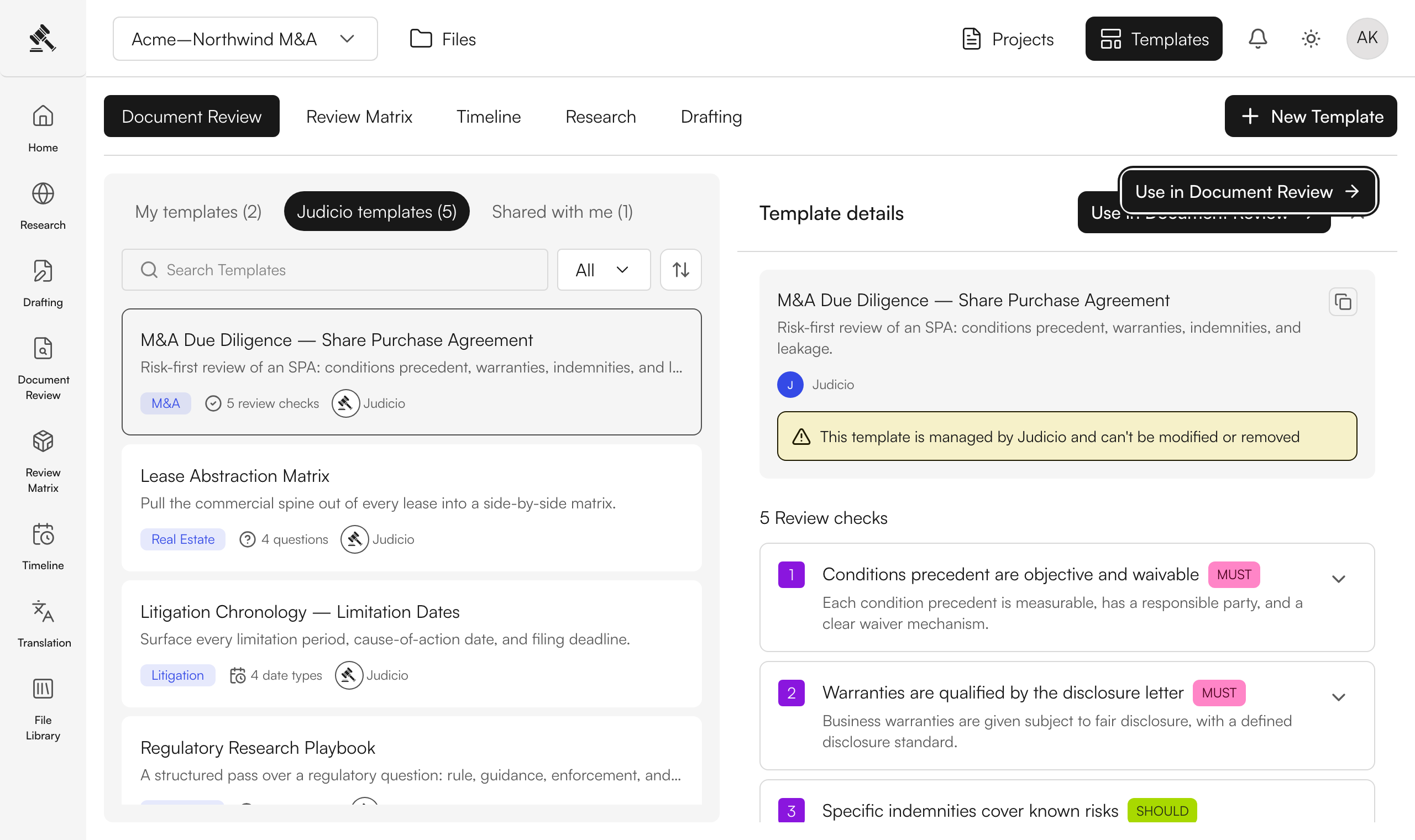Click the notifications bell icon
This screenshot has height=840, width=1415.
(1257, 39)
